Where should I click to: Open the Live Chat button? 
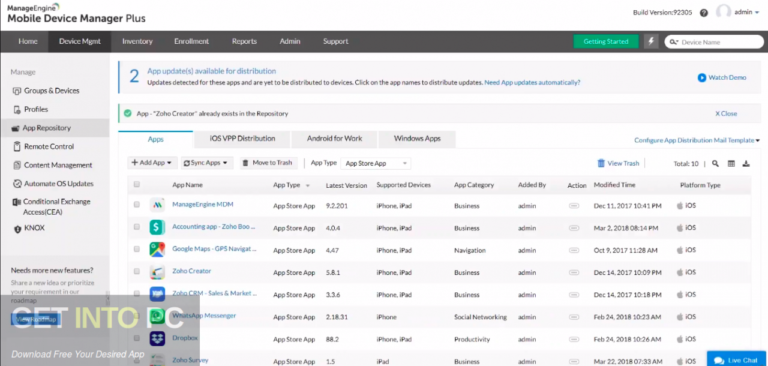tap(737, 360)
